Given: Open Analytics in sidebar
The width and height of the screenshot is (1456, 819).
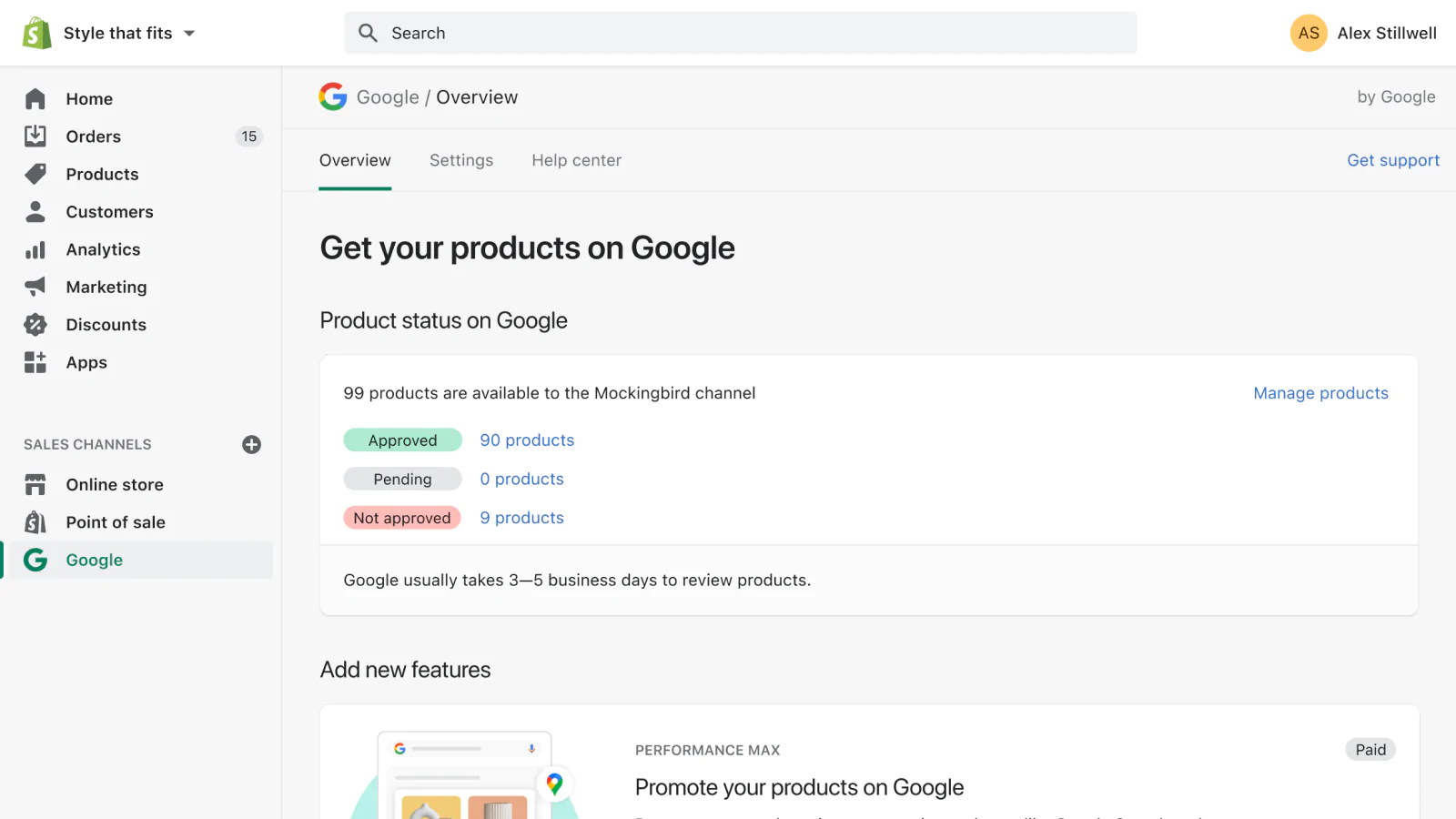Looking at the screenshot, I should [x=103, y=249].
